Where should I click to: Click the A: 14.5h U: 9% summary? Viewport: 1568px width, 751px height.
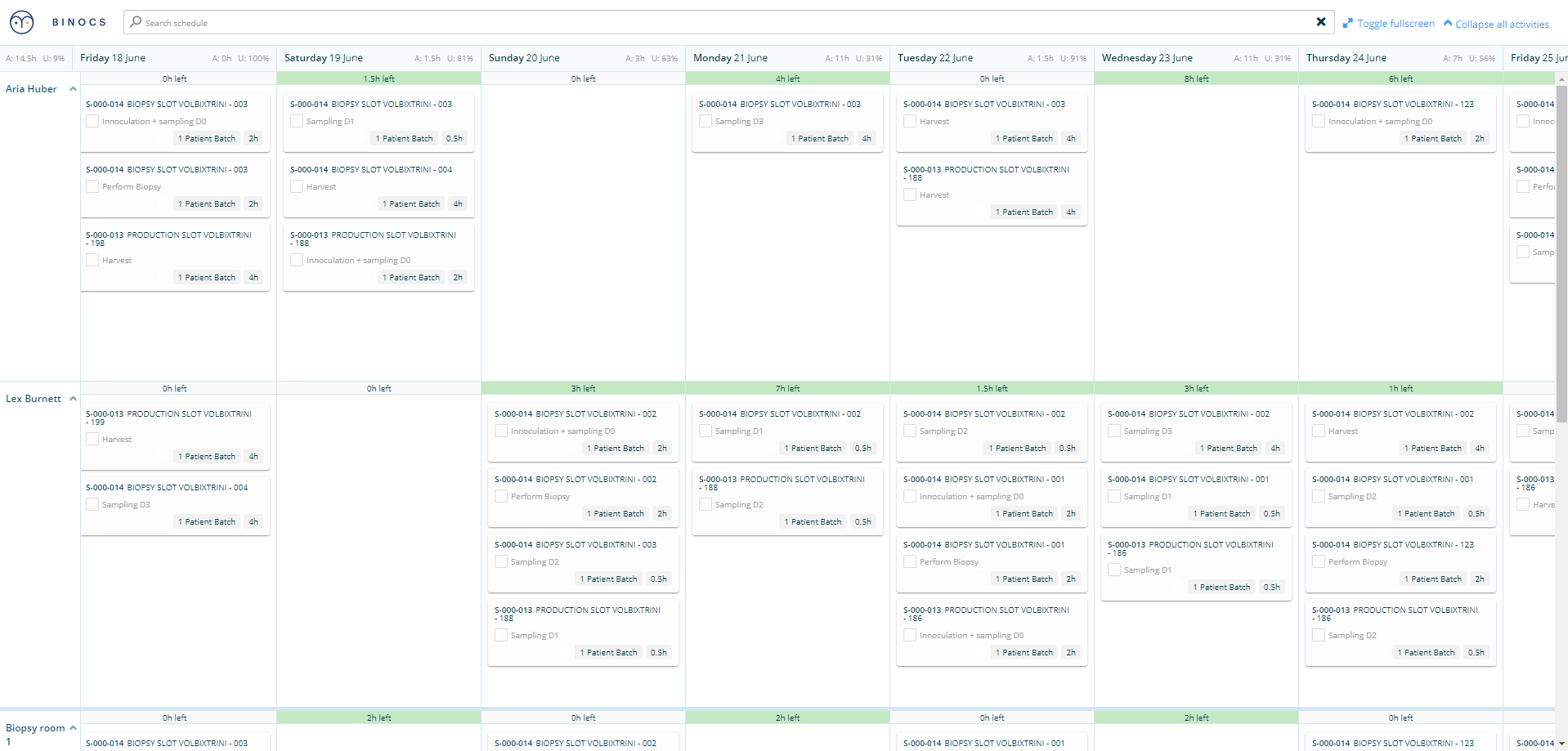click(35, 59)
